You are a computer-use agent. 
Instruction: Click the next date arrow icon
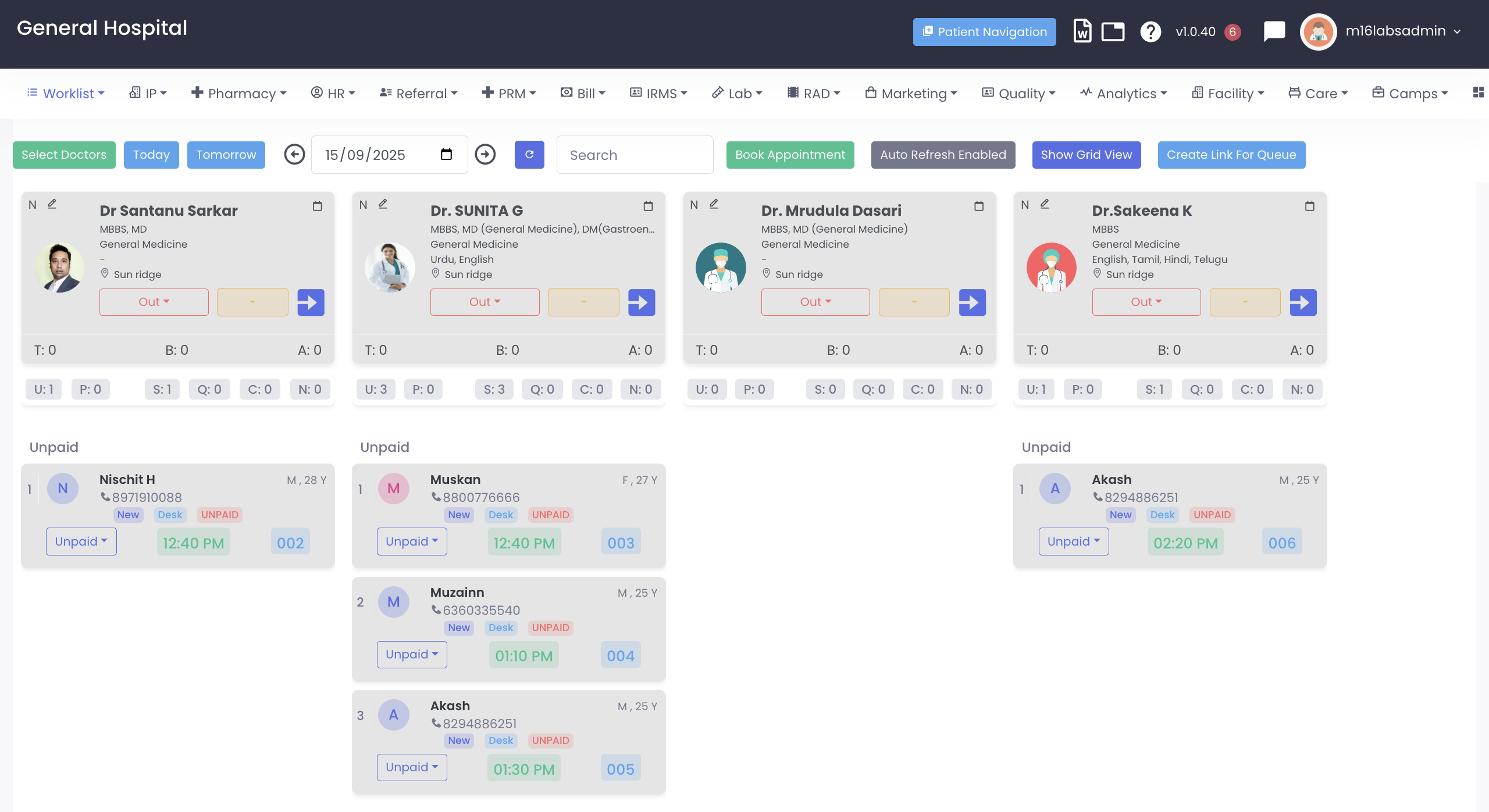tap(485, 155)
